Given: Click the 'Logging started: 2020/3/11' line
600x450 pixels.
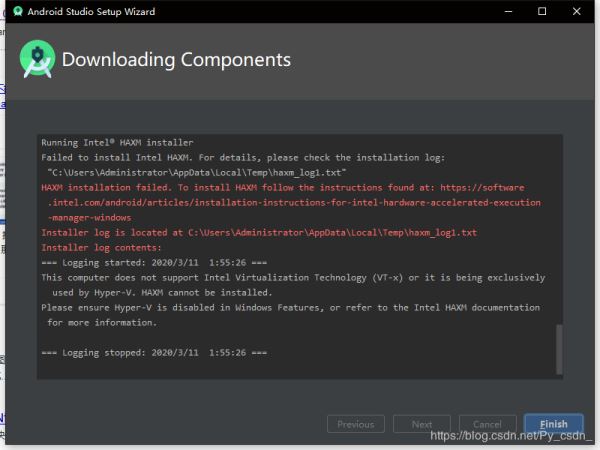Looking at the screenshot, I should tap(154, 262).
